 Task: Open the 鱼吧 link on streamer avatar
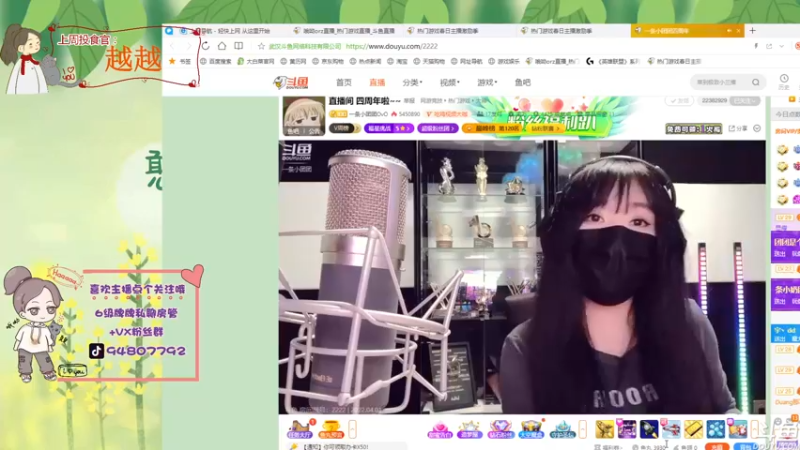click(293, 131)
